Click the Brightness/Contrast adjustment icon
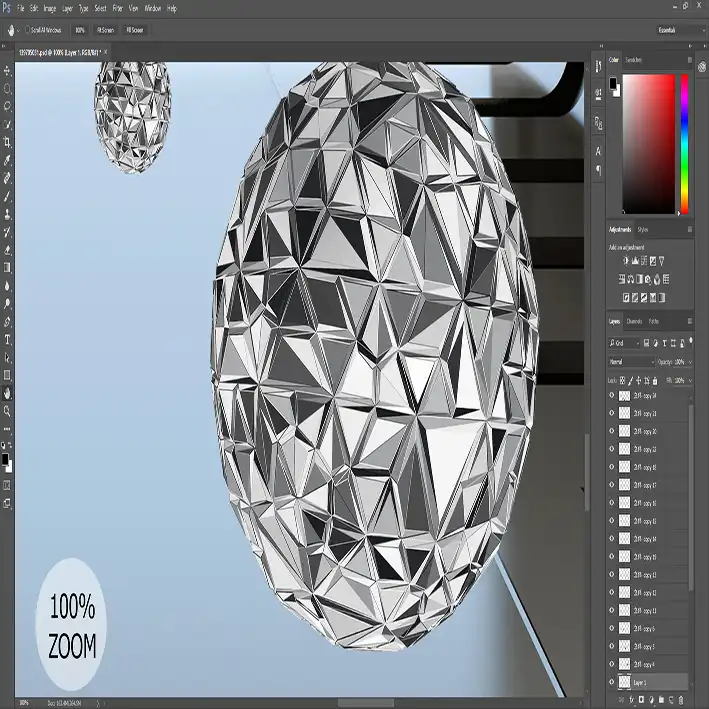The width and height of the screenshot is (709, 709). click(626, 261)
